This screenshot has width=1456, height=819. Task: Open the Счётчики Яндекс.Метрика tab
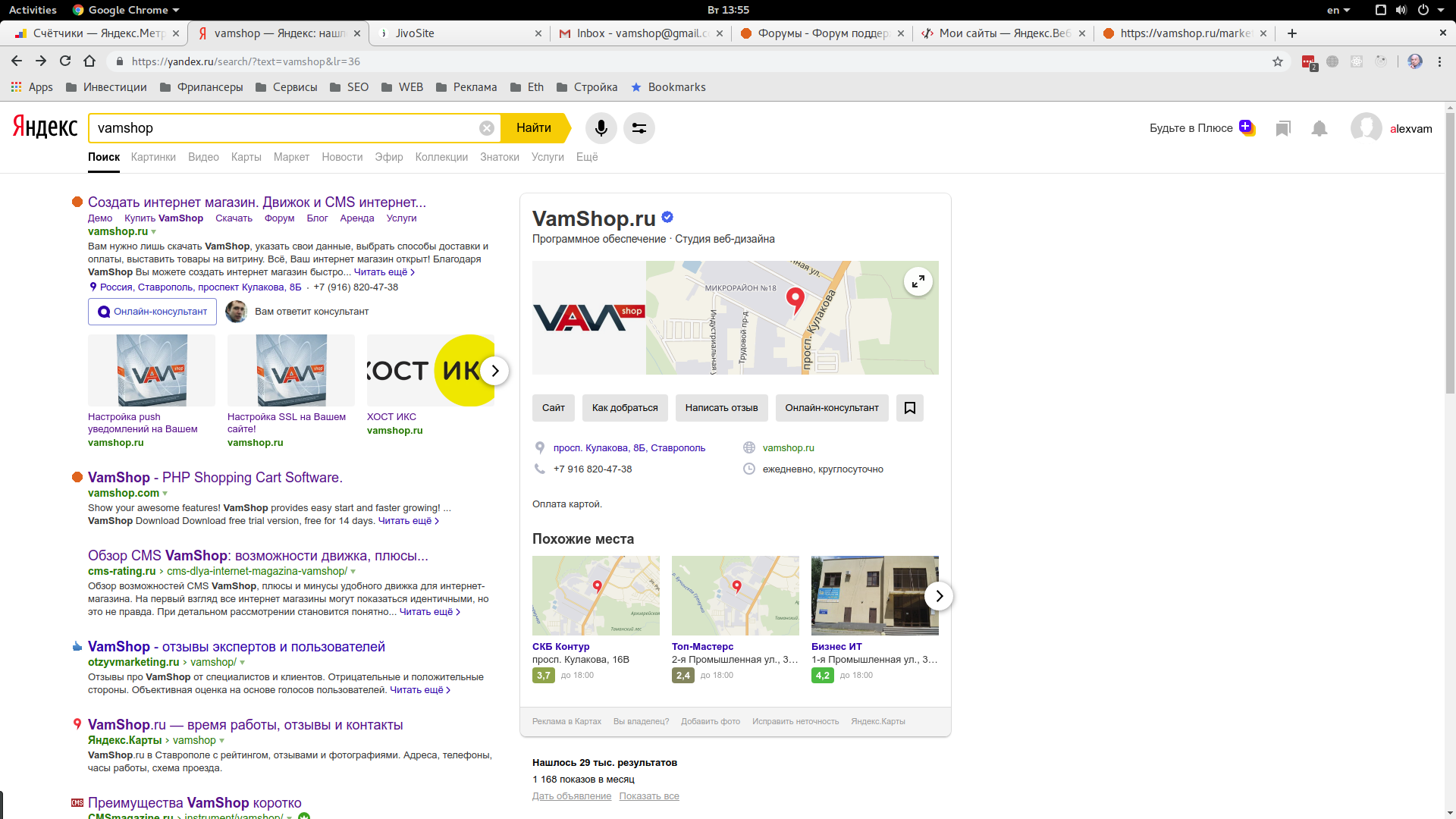pyautogui.click(x=97, y=33)
